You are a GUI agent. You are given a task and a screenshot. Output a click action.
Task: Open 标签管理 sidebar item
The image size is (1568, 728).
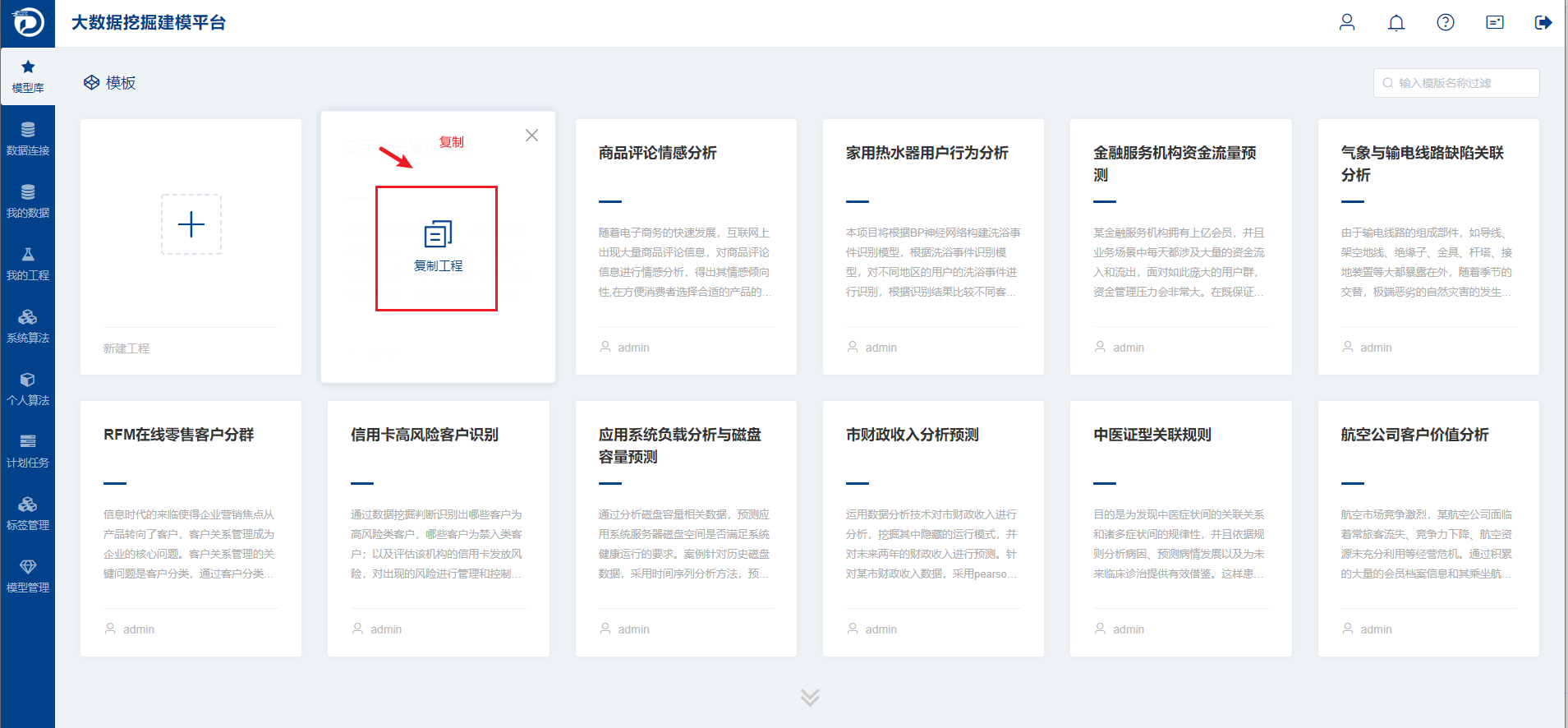pos(28,514)
